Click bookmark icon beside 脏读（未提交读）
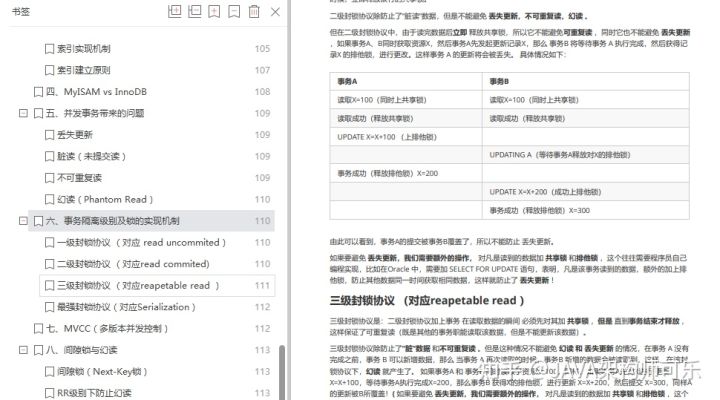720x400 pixels. click(x=50, y=157)
